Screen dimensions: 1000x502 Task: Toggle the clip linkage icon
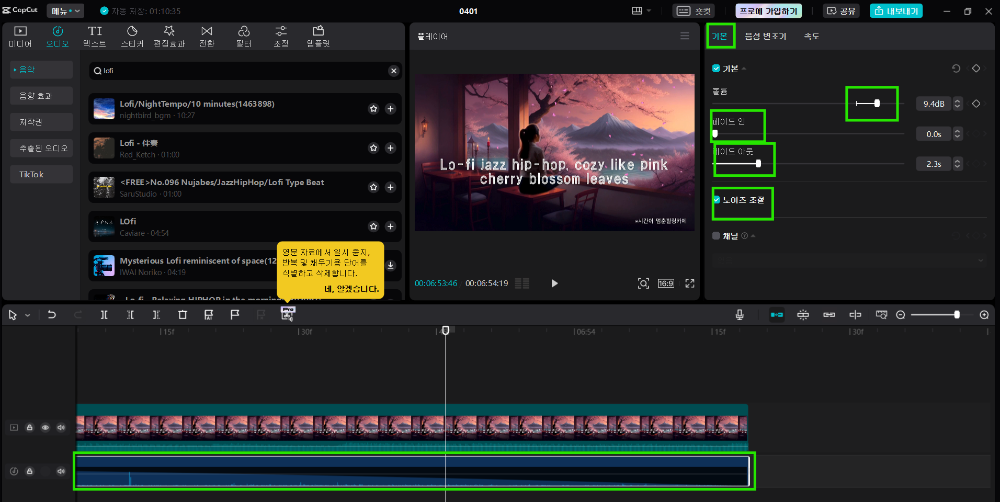click(x=829, y=314)
